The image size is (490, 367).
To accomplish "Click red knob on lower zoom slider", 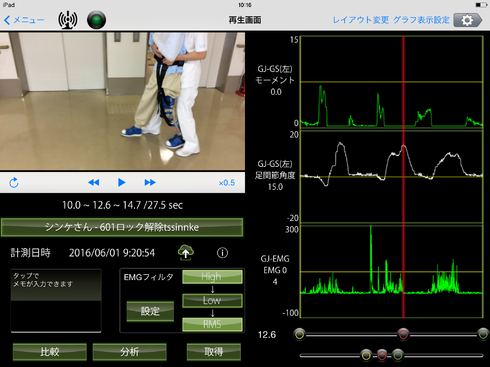I will 382,355.
